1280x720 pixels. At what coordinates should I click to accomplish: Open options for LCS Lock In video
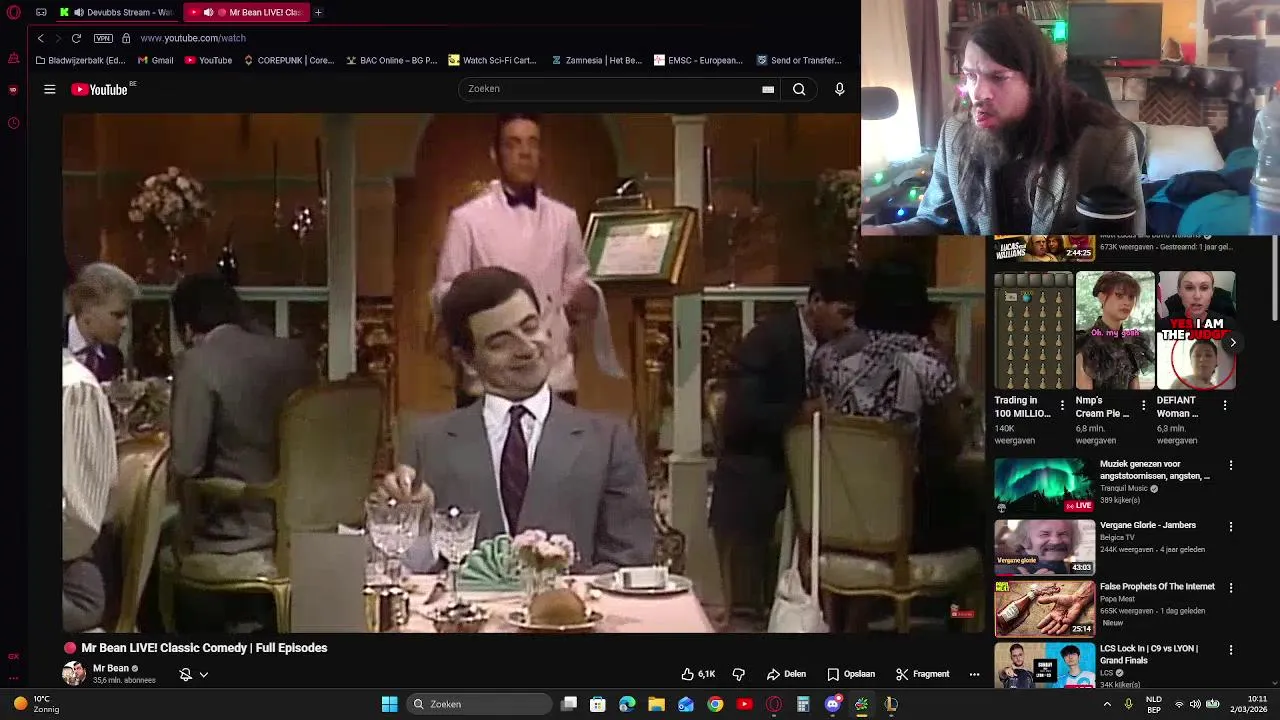click(x=1231, y=649)
